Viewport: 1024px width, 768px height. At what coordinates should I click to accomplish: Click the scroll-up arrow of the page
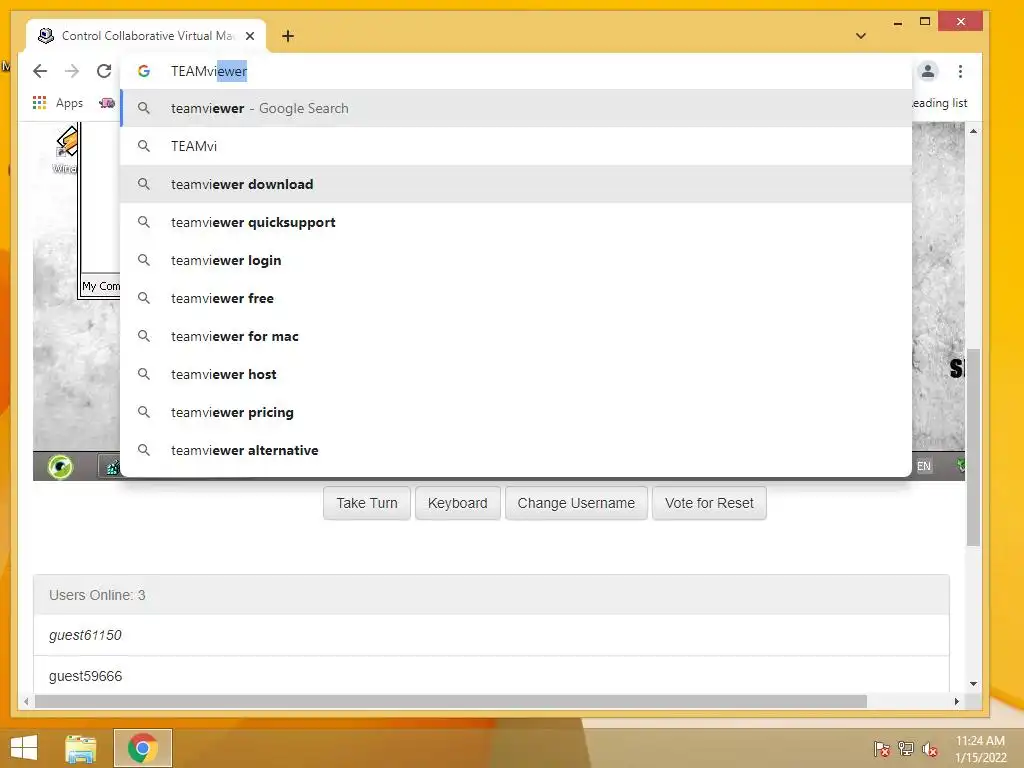pyautogui.click(x=973, y=131)
